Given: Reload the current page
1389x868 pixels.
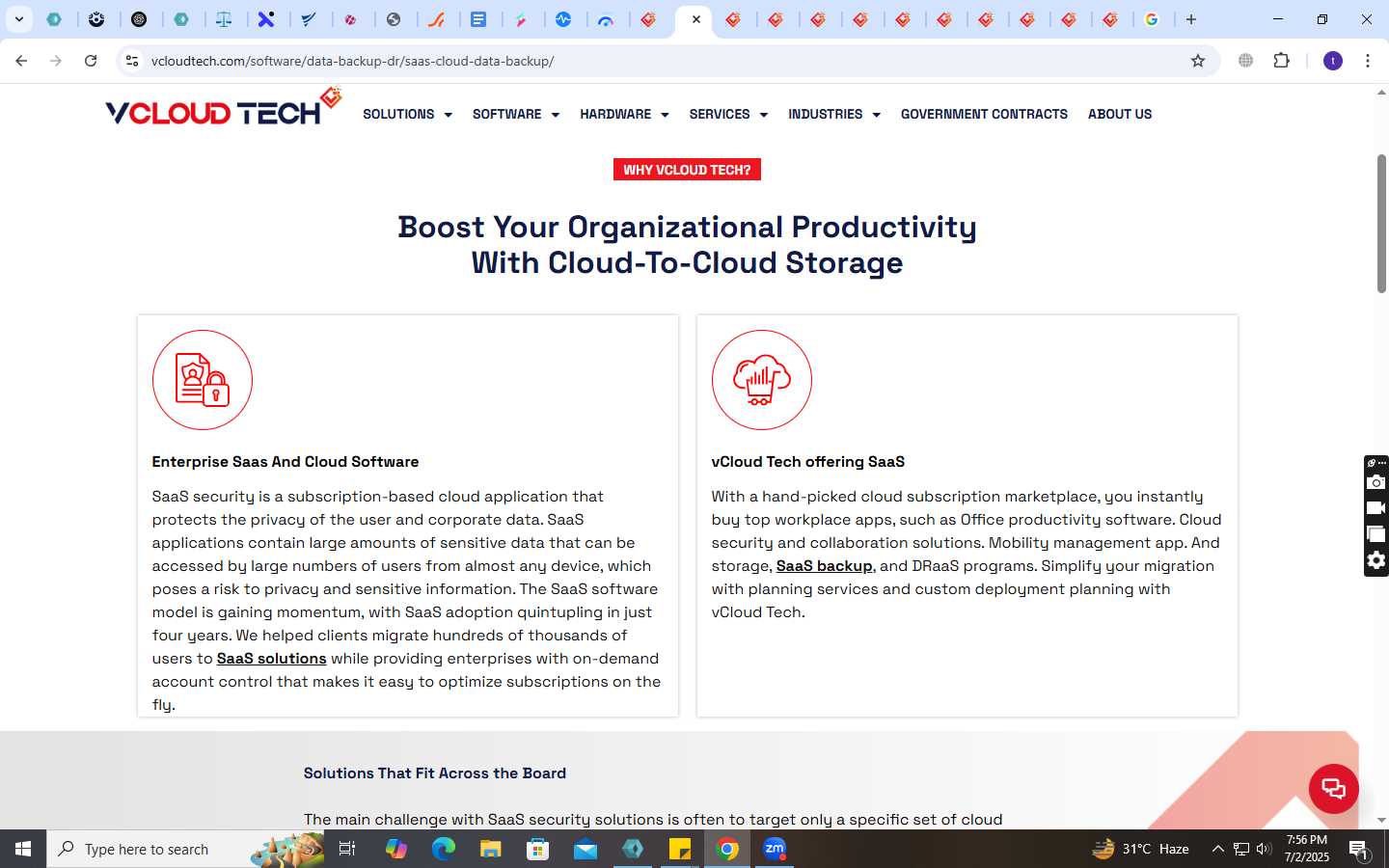Looking at the screenshot, I should pyautogui.click(x=91, y=61).
